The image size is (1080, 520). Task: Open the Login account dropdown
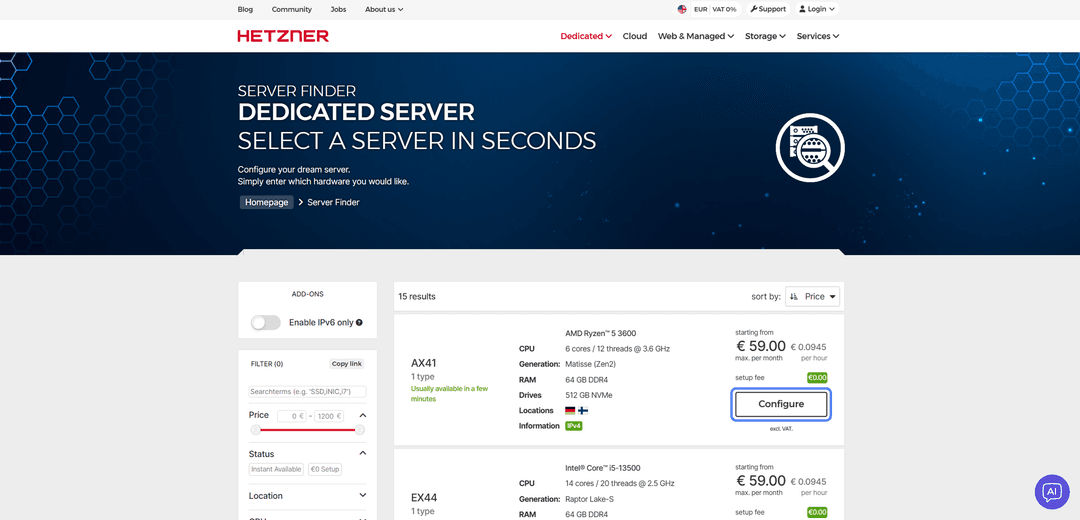click(x=817, y=10)
